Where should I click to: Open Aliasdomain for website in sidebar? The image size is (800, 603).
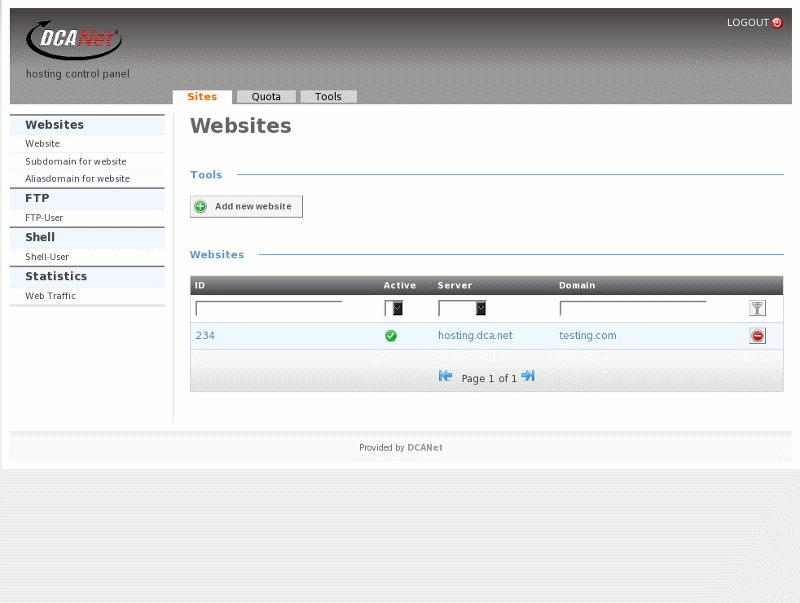click(77, 179)
